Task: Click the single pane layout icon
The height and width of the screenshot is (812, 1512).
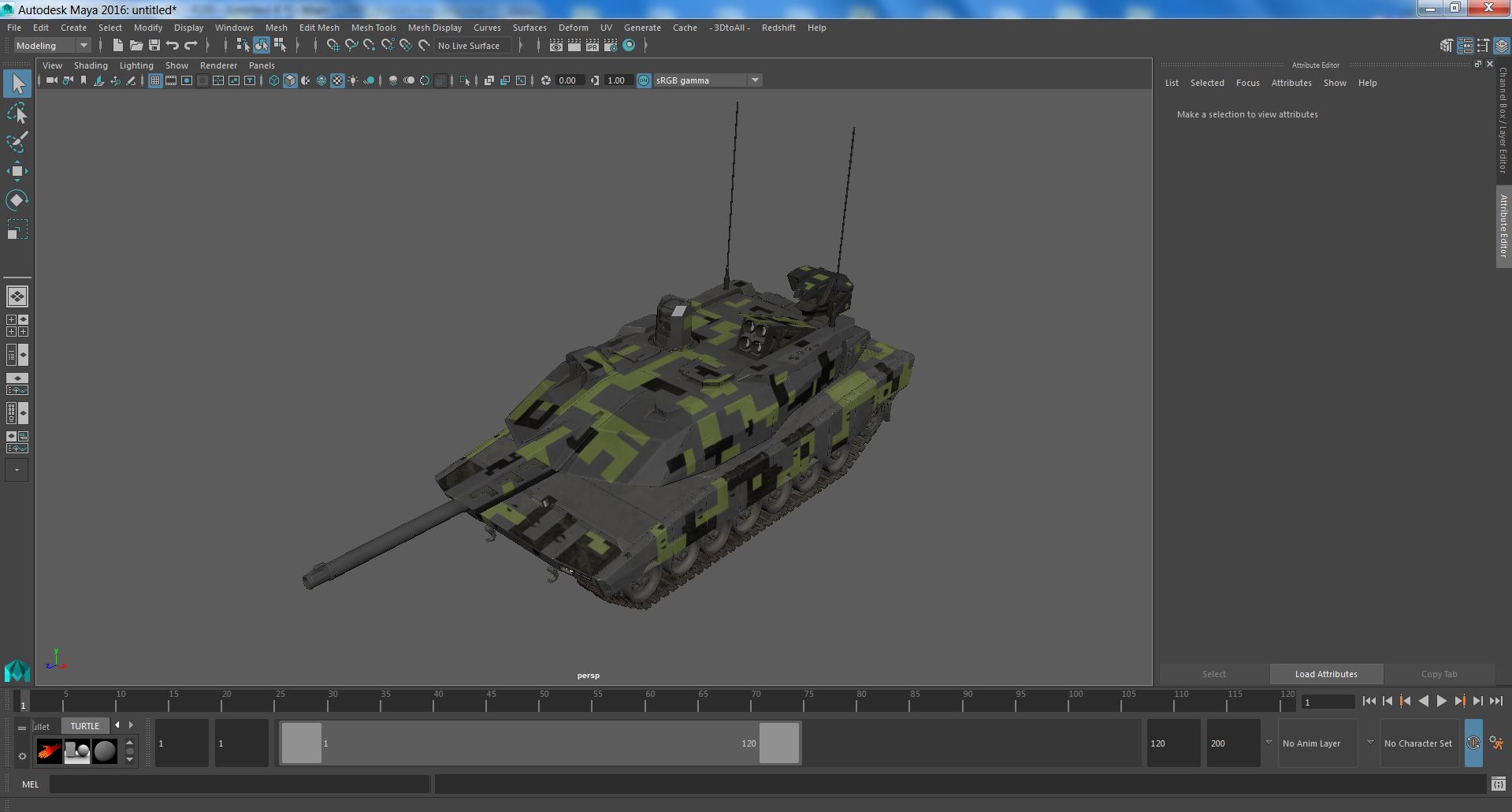Action: point(17,296)
